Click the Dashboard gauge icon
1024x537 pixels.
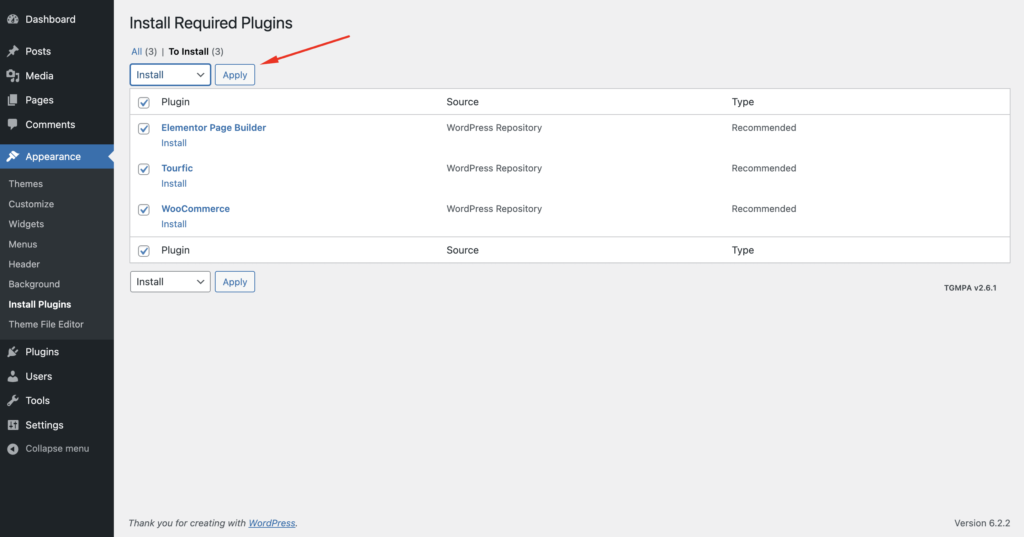click(12, 19)
